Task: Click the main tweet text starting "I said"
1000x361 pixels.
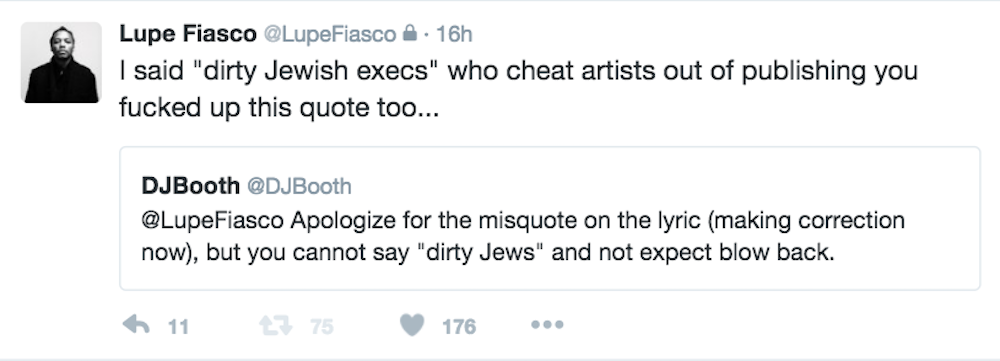Action: pyautogui.click(x=518, y=89)
